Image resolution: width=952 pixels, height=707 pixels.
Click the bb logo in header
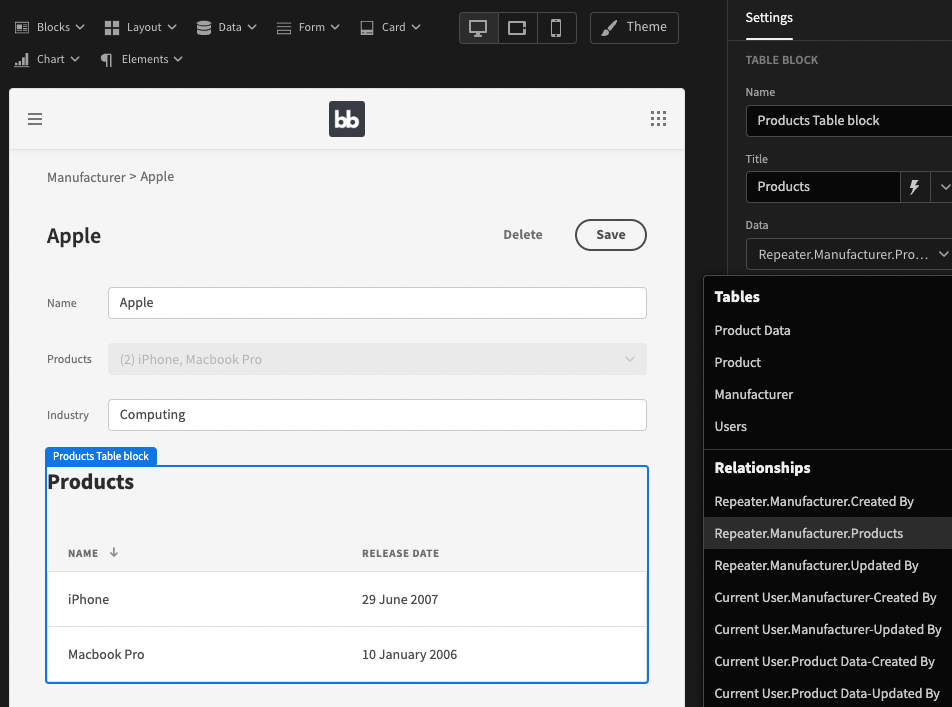(x=347, y=119)
